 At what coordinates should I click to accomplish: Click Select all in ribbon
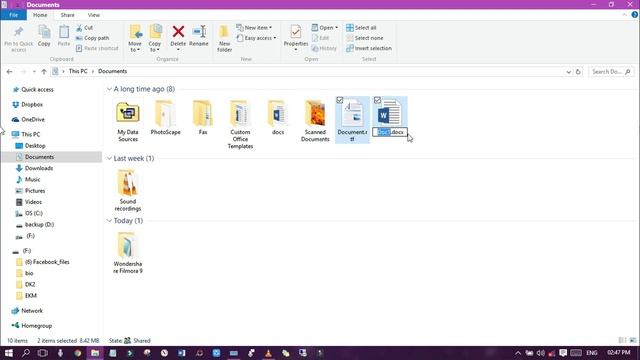pyautogui.click(x=361, y=28)
